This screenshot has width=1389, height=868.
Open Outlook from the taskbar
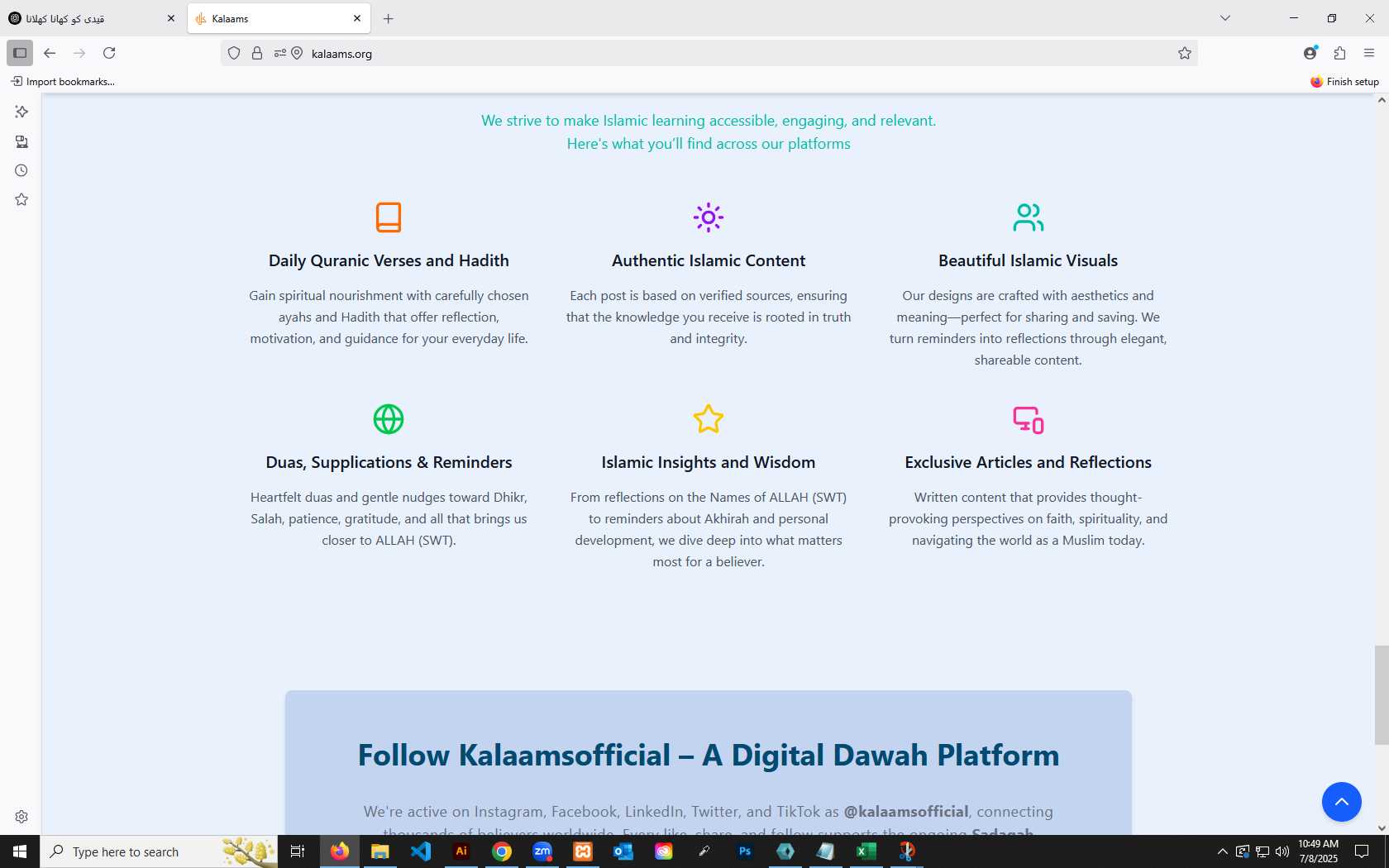pos(623,851)
